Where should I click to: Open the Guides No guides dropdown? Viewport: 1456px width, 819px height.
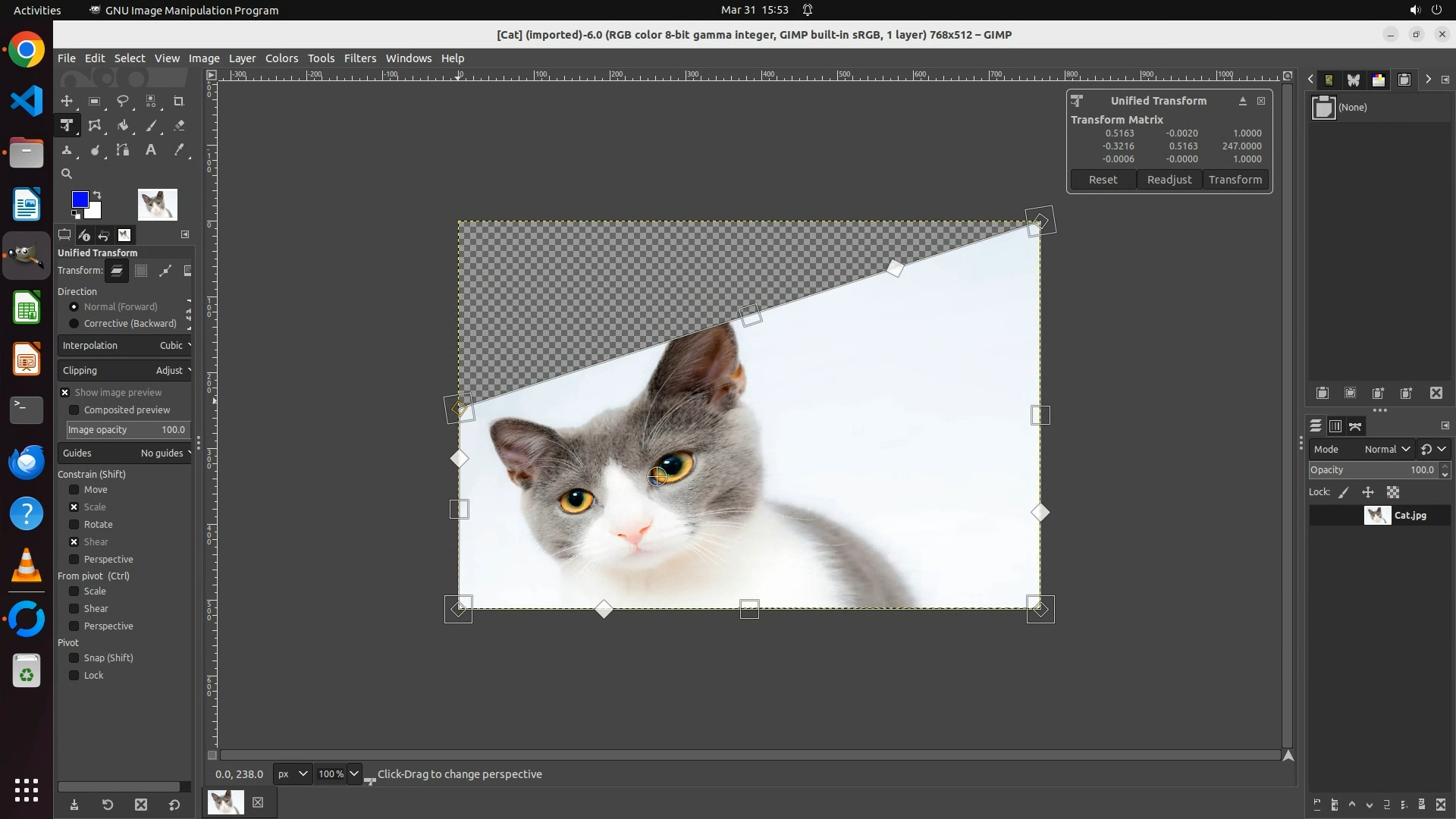pos(125,453)
